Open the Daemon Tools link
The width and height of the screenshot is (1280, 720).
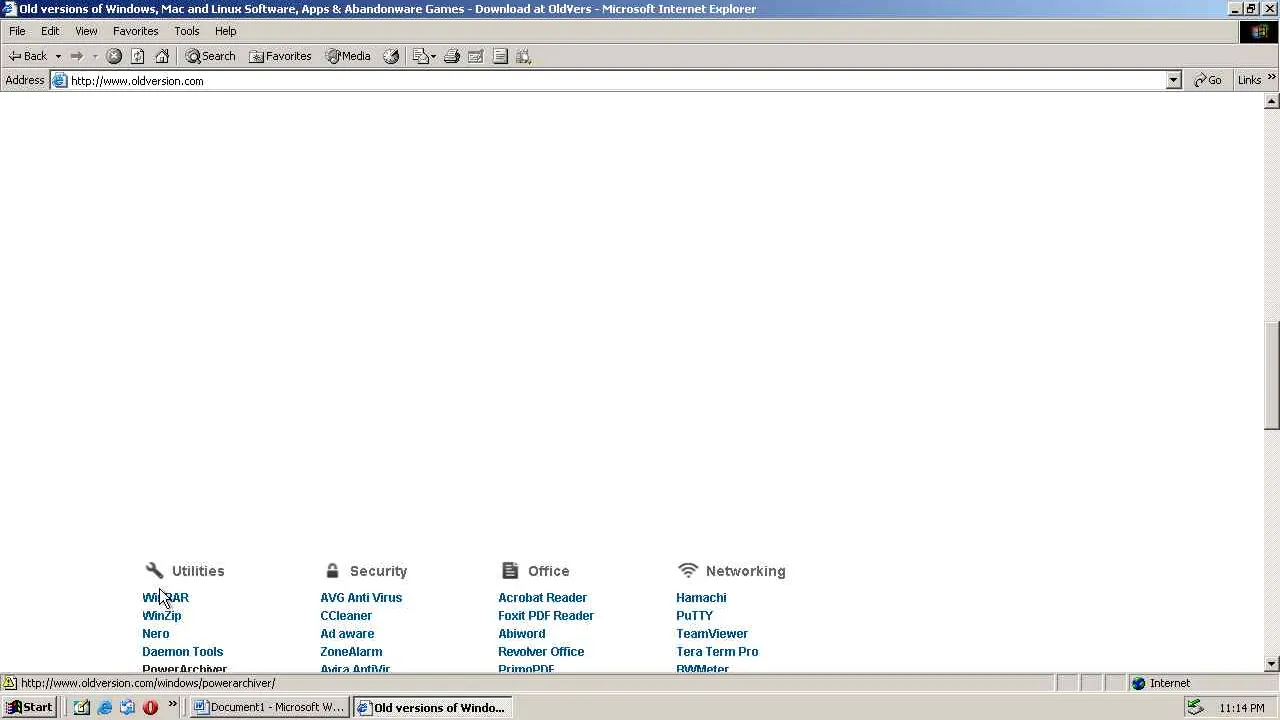183,652
